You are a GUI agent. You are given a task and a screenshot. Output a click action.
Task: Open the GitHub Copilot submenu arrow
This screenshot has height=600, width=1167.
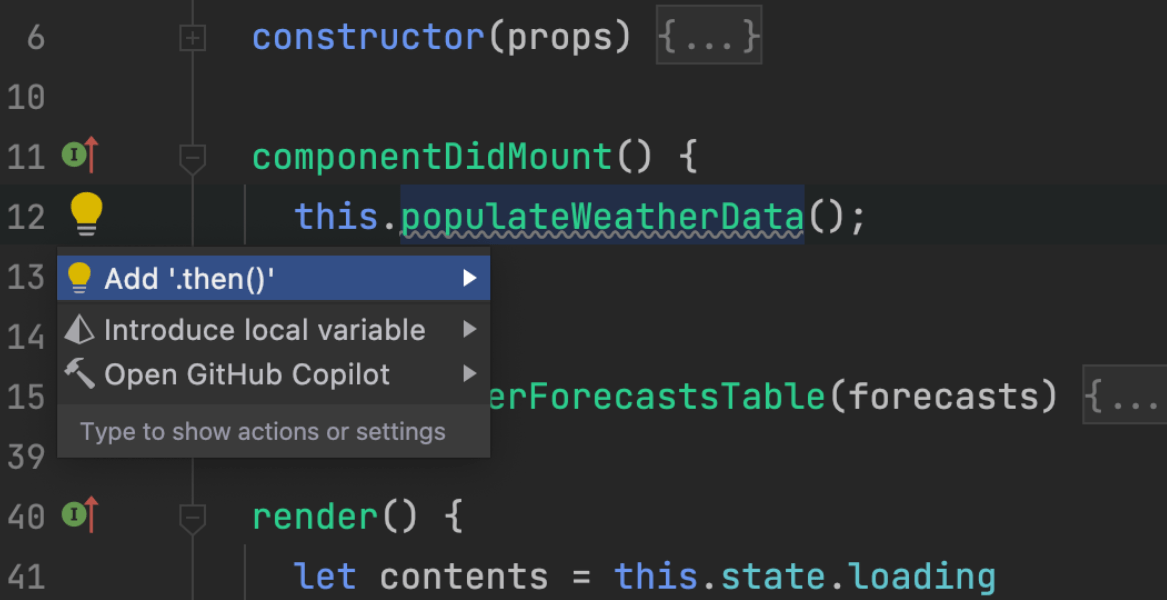[470, 374]
